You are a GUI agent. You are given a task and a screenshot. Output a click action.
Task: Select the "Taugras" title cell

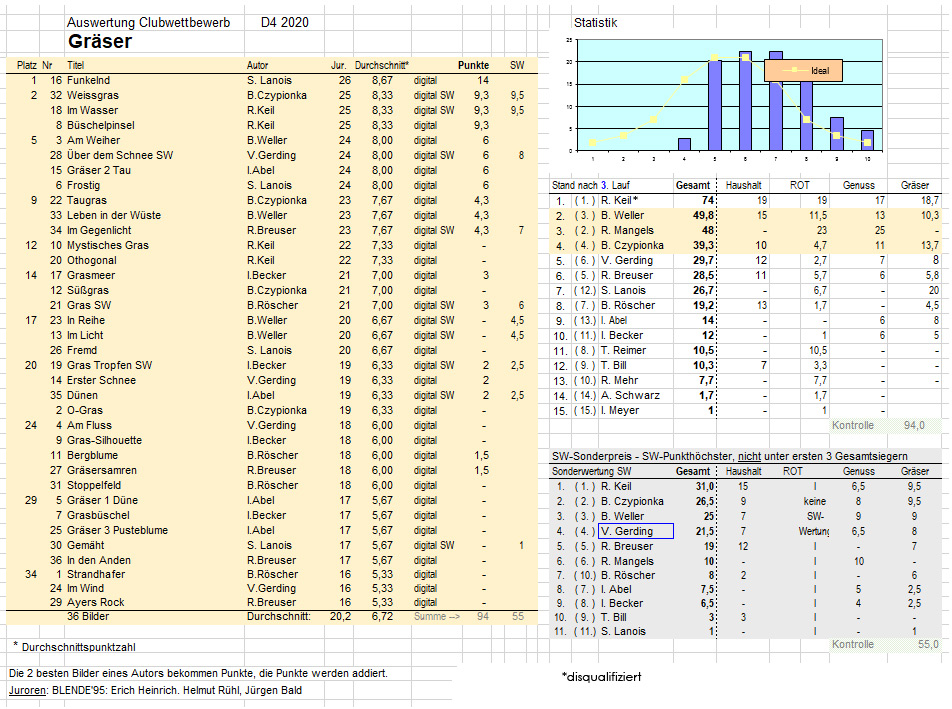pos(87,200)
